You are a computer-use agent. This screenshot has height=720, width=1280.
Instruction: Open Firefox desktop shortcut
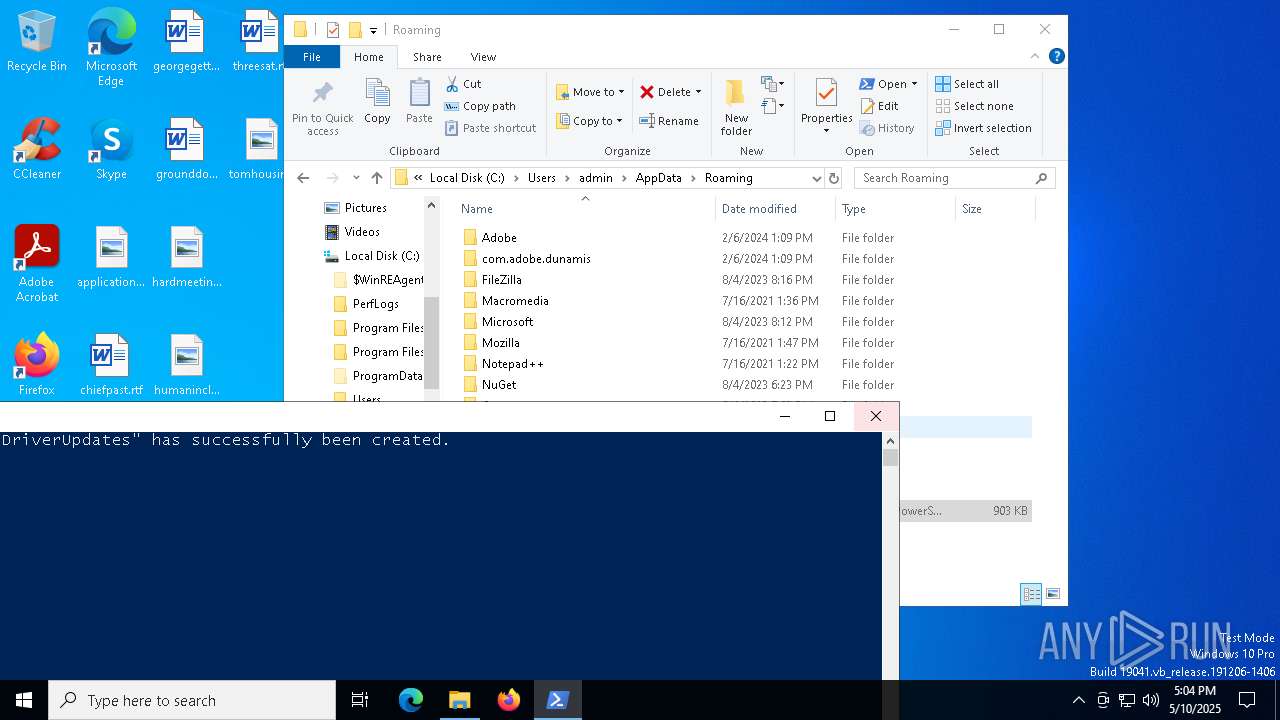(x=37, y=365)
